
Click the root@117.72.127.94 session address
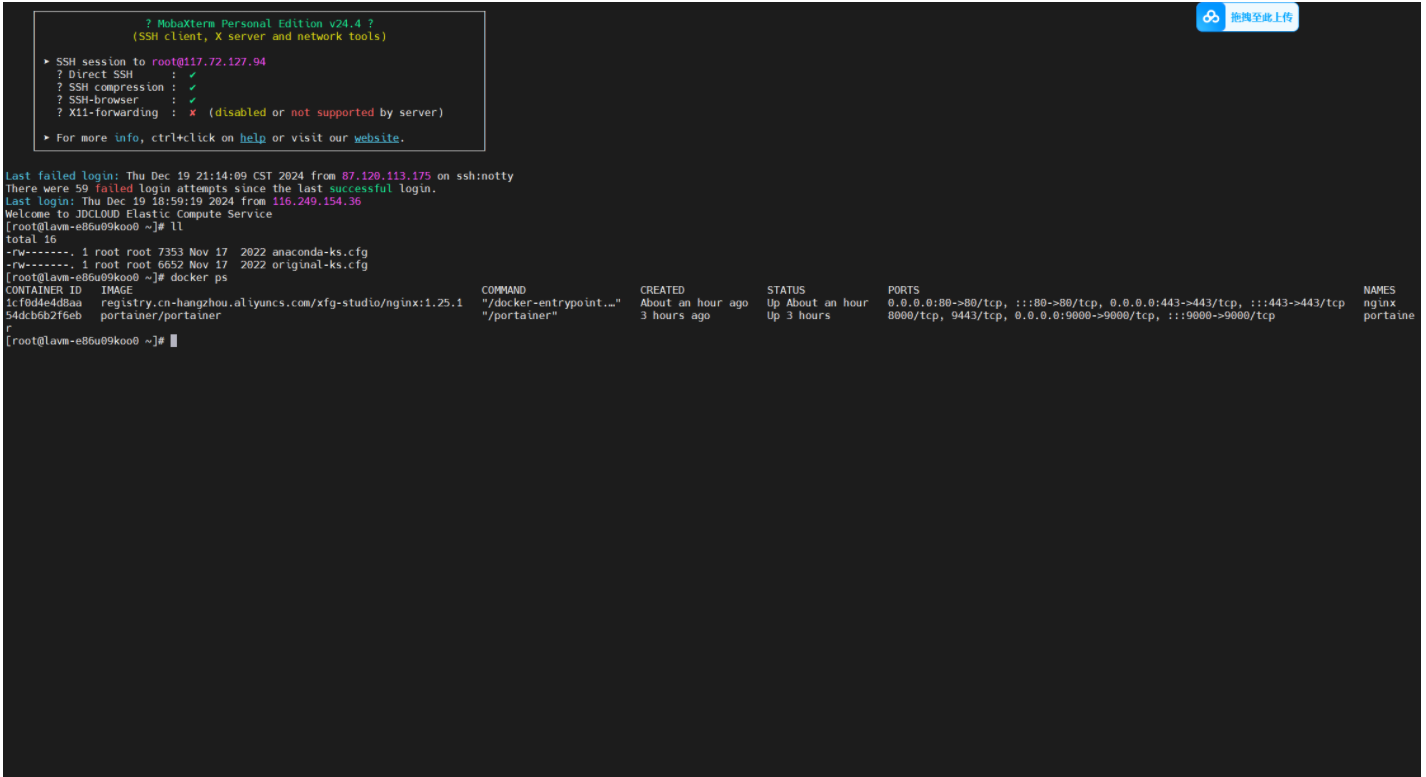pyautogui.click(x=209, y=62)
